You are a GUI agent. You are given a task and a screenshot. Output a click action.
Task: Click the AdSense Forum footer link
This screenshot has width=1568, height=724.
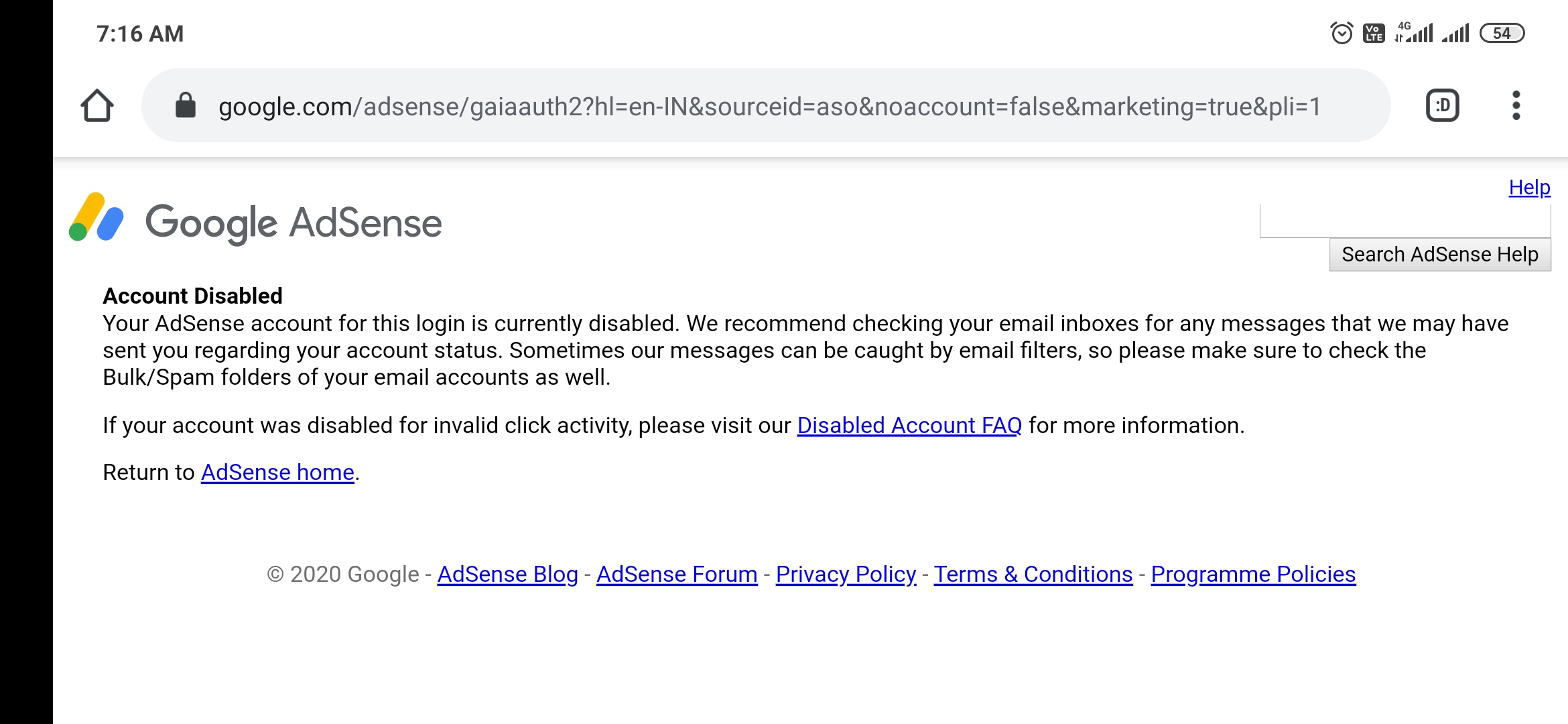tap(677, 573)
